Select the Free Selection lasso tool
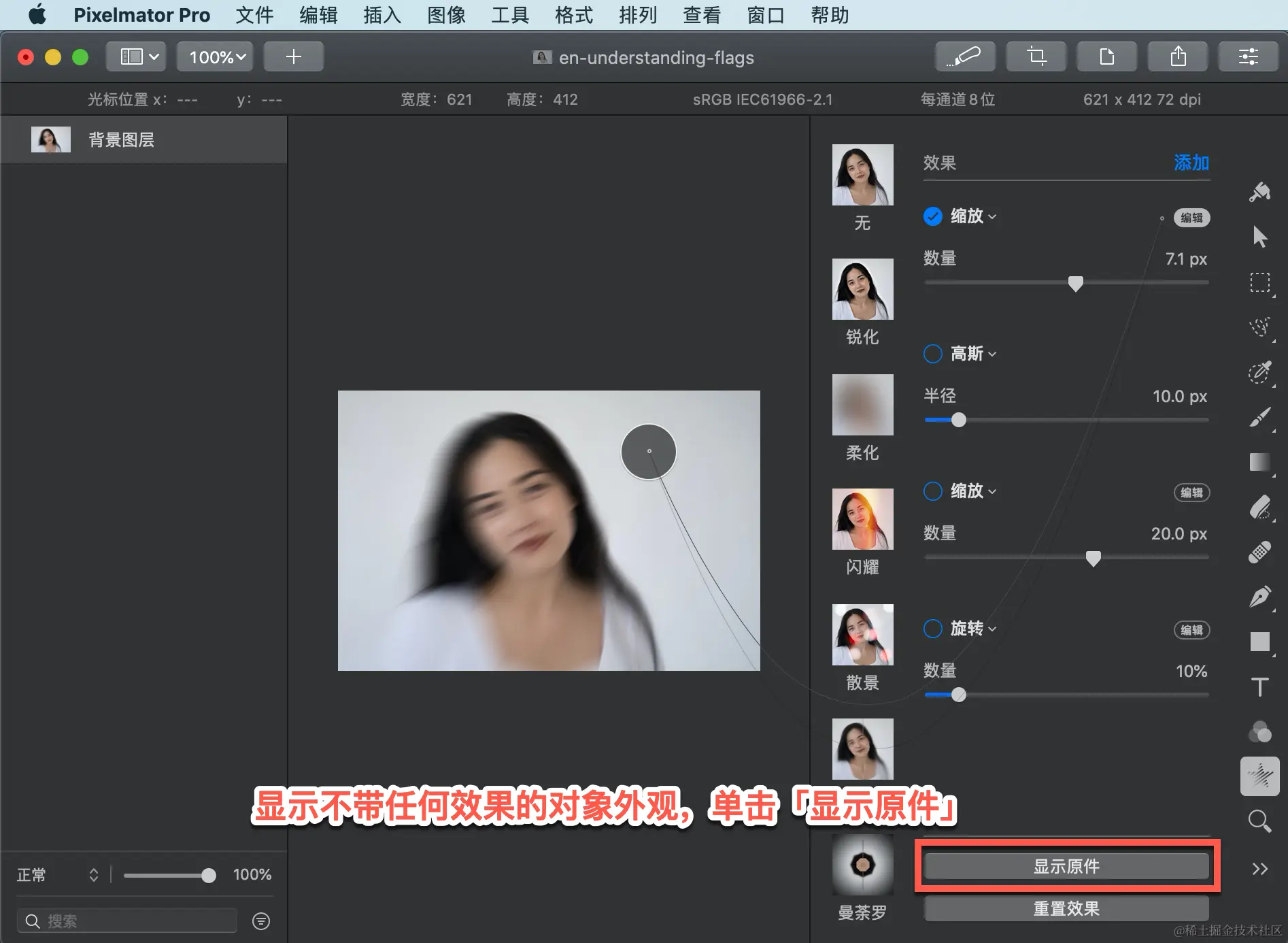 click(1259, 327)
